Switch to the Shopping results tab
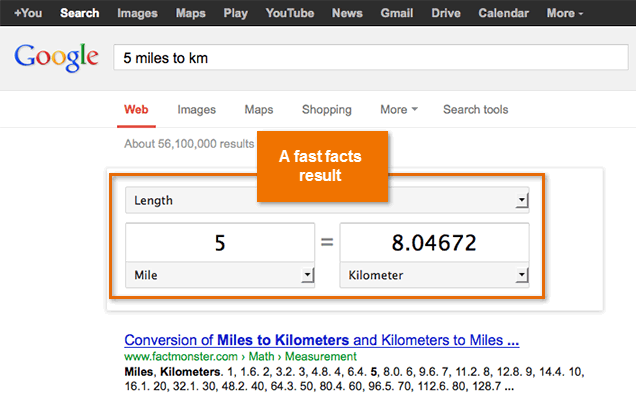 pyautogui.click(x=327, y=109)
